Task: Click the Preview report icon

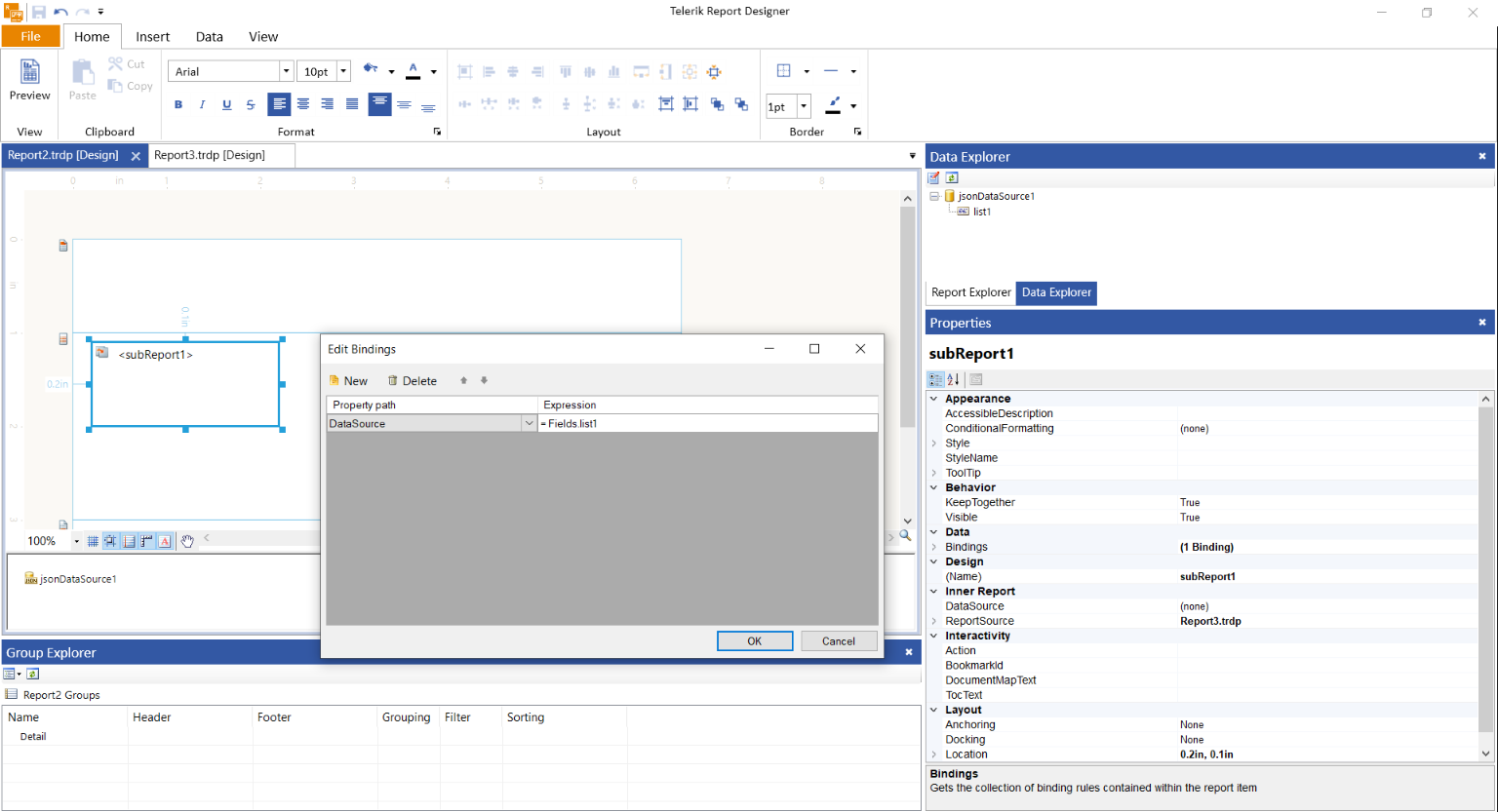Action: pyautogui.click(x=29, y=72)
